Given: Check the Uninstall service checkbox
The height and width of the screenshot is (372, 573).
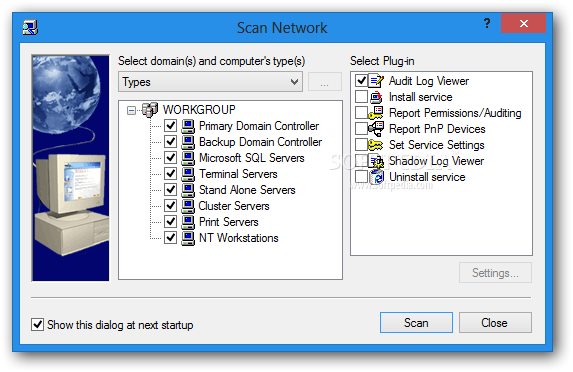Looking at the screenshot, I should click(x=361, y=177).
